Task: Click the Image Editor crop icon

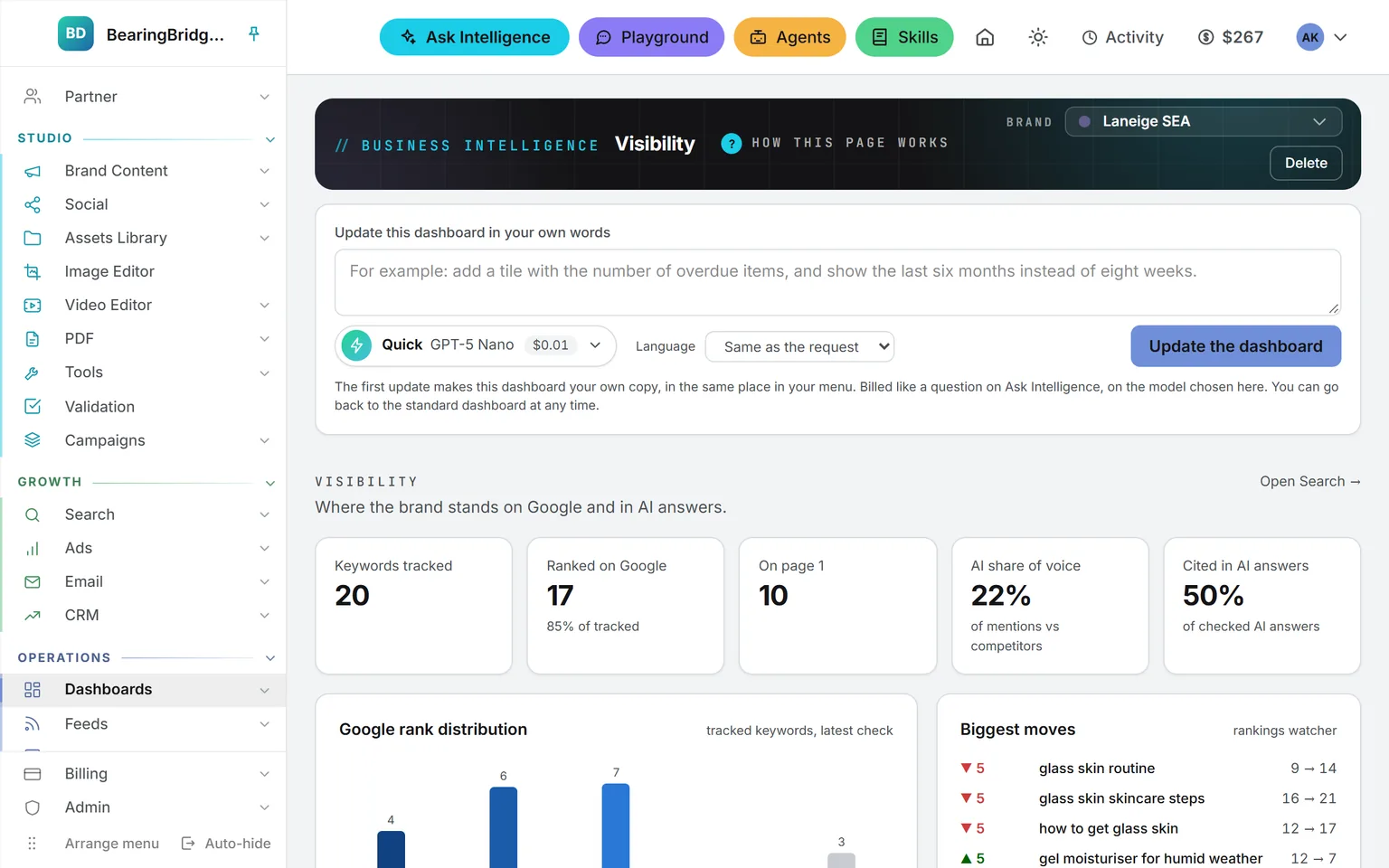Action: [33, 271]
